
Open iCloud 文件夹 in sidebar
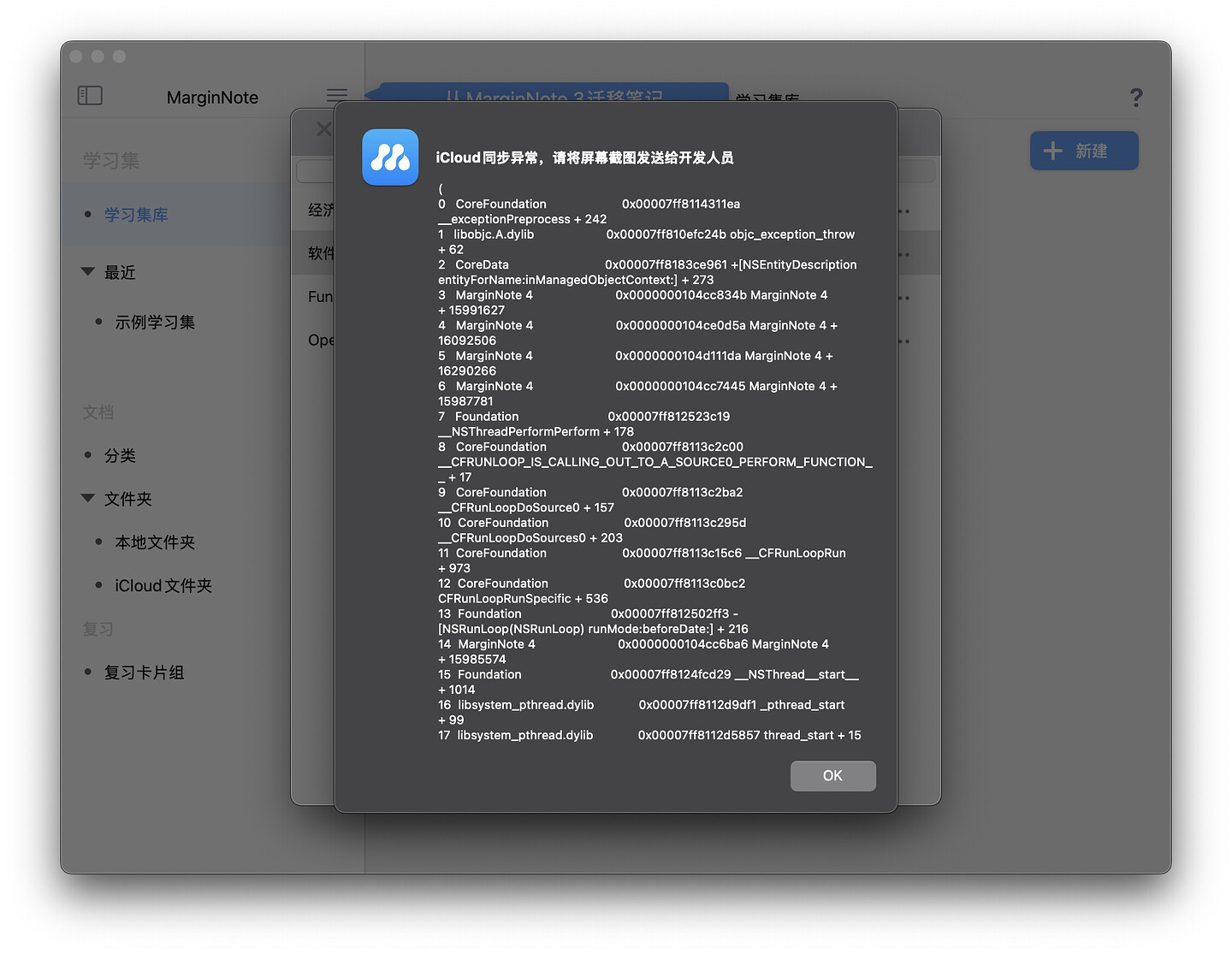click(163, 586)
